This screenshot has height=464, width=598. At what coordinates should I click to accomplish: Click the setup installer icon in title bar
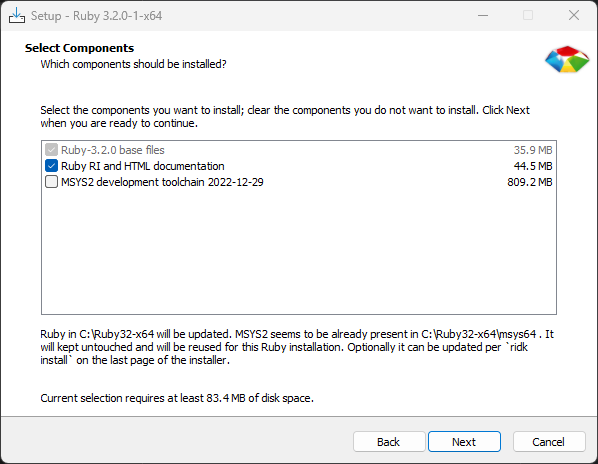(x=17, y=16)
